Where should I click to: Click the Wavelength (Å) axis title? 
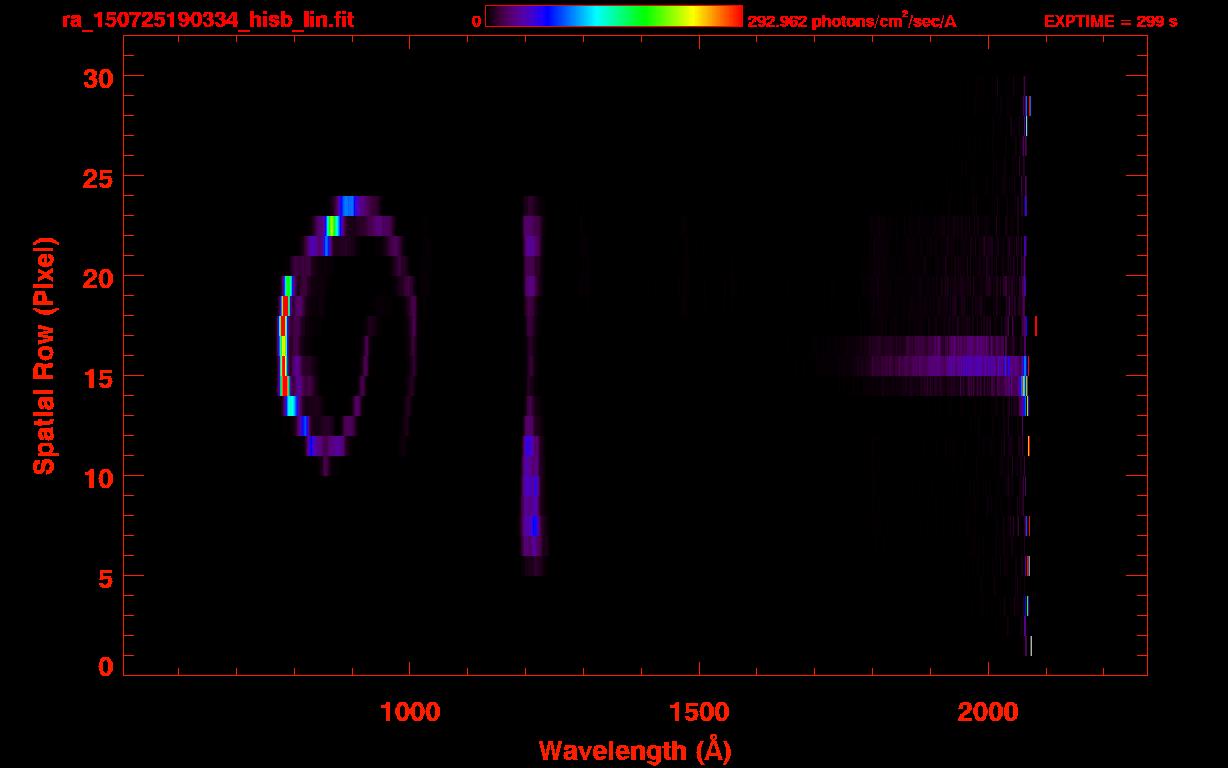634,750
